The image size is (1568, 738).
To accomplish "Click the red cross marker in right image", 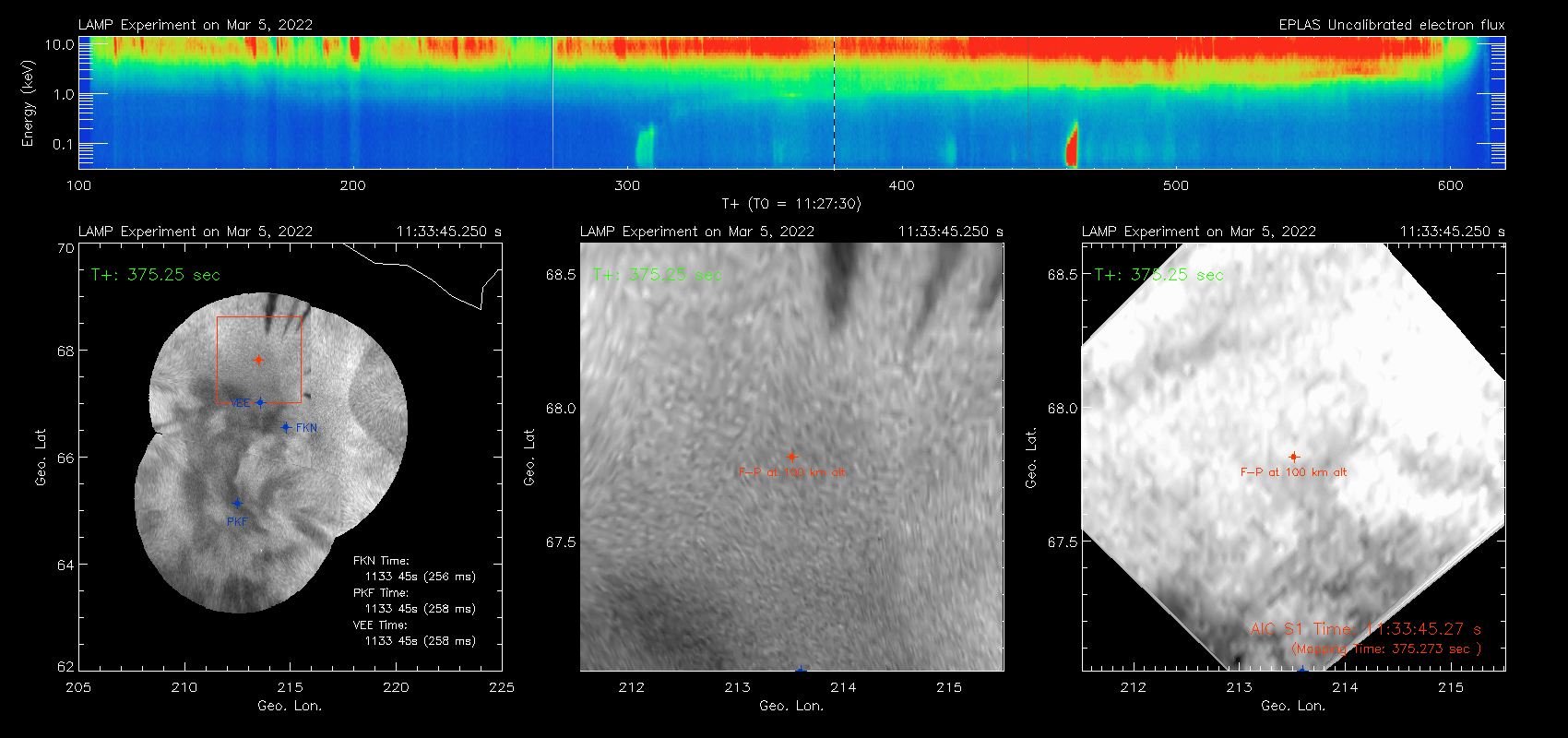I will tap(1293, 457).
